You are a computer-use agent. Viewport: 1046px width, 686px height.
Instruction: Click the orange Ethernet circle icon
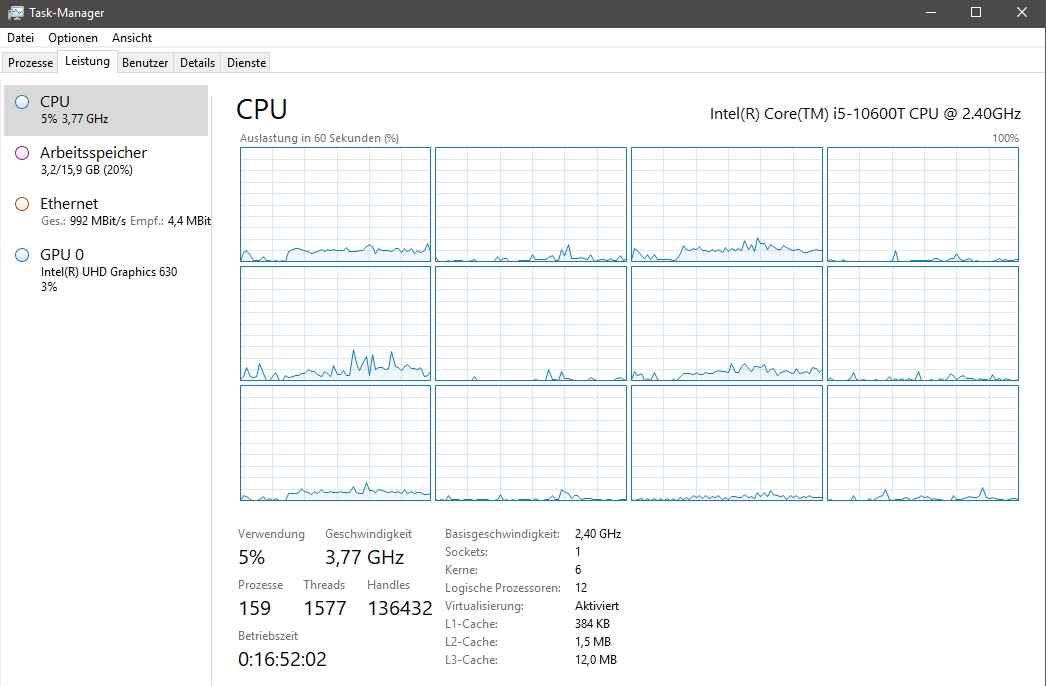[x=22, y=204]
